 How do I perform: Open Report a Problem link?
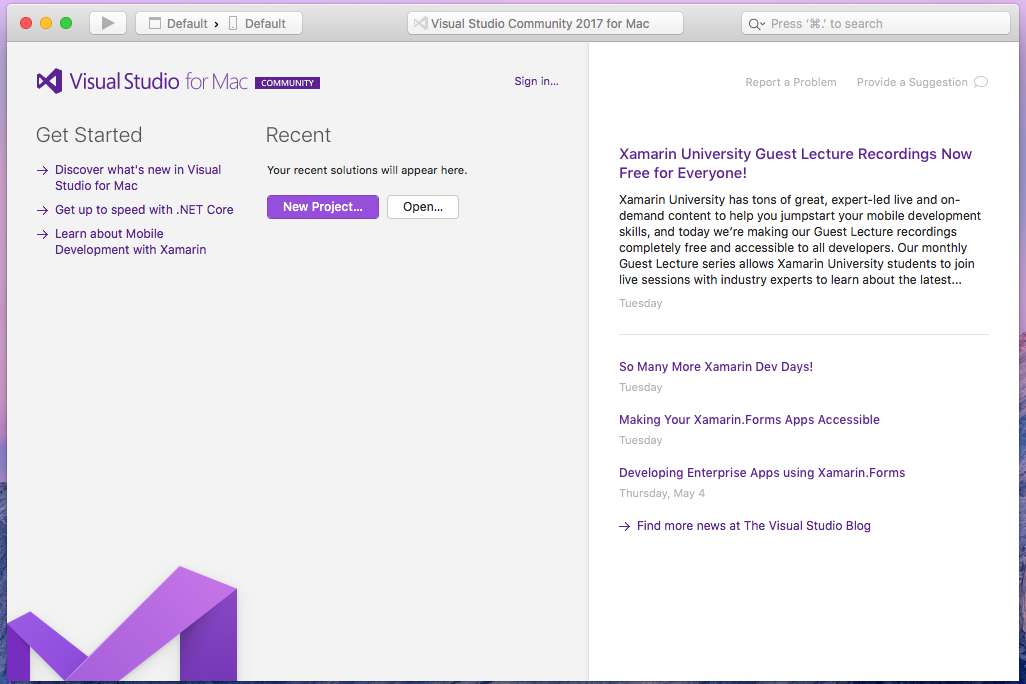tap(790, 82)
